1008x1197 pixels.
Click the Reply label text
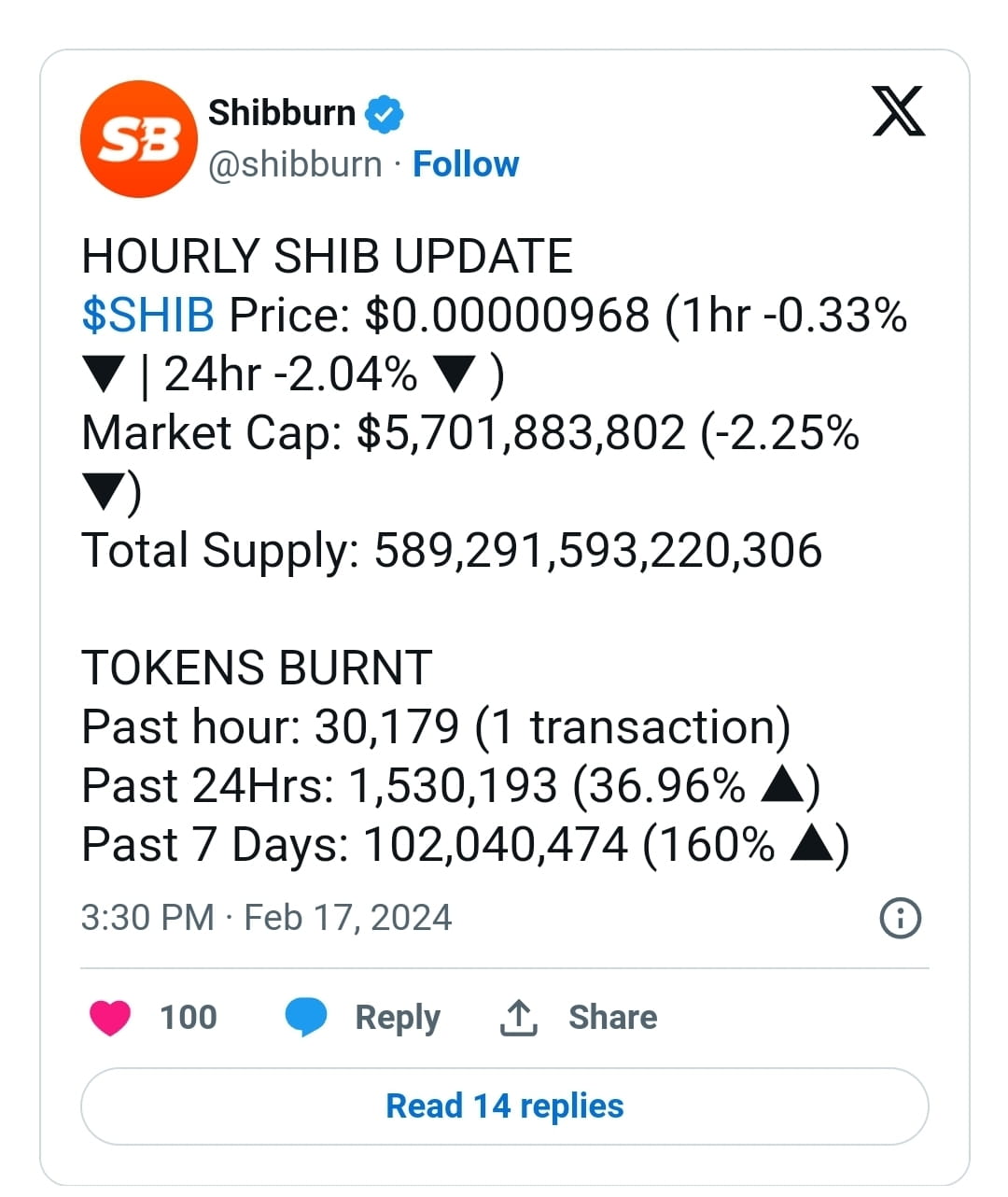[398, 1017]
